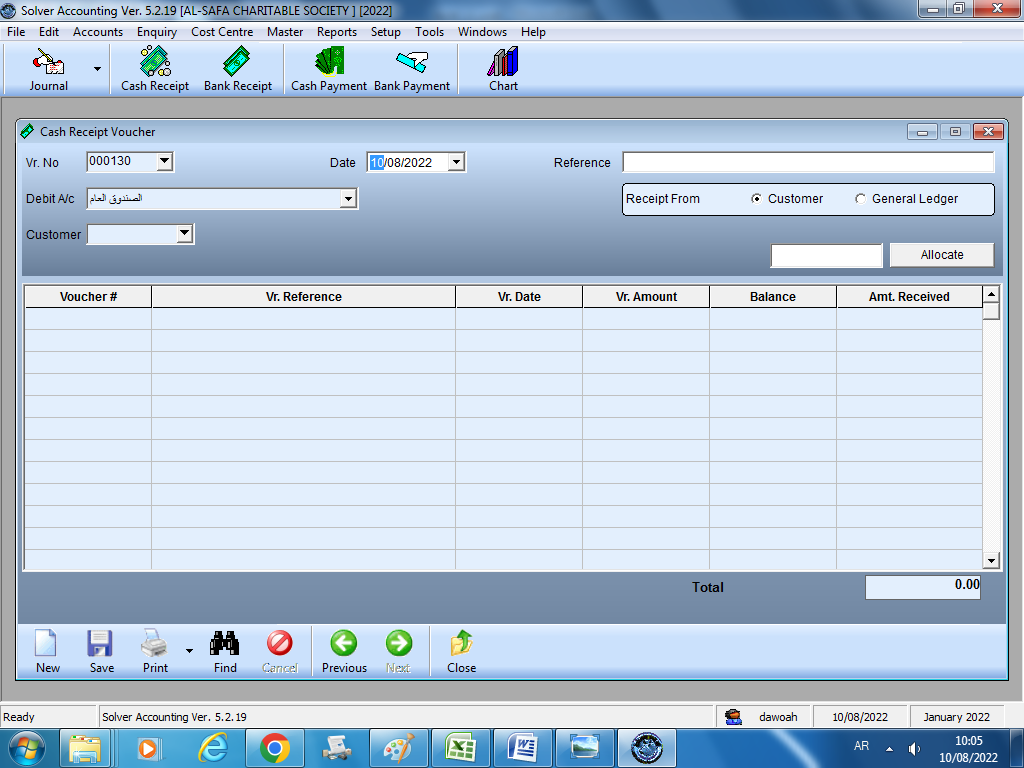Click the New voucher button

(x=47, y=650)
